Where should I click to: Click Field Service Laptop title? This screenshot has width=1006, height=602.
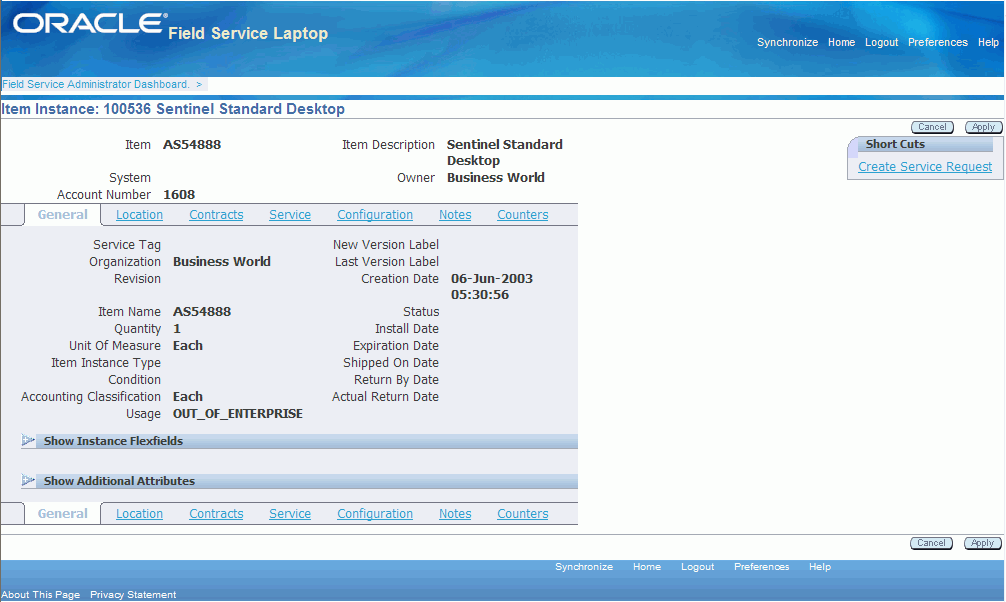(248, 33)
